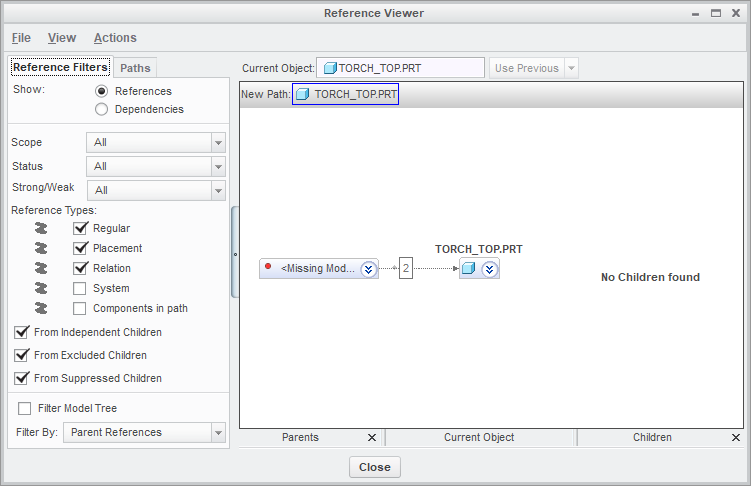
Task: Toggle From Suppressed Children checkbox
Action: (x=22, y=378)
